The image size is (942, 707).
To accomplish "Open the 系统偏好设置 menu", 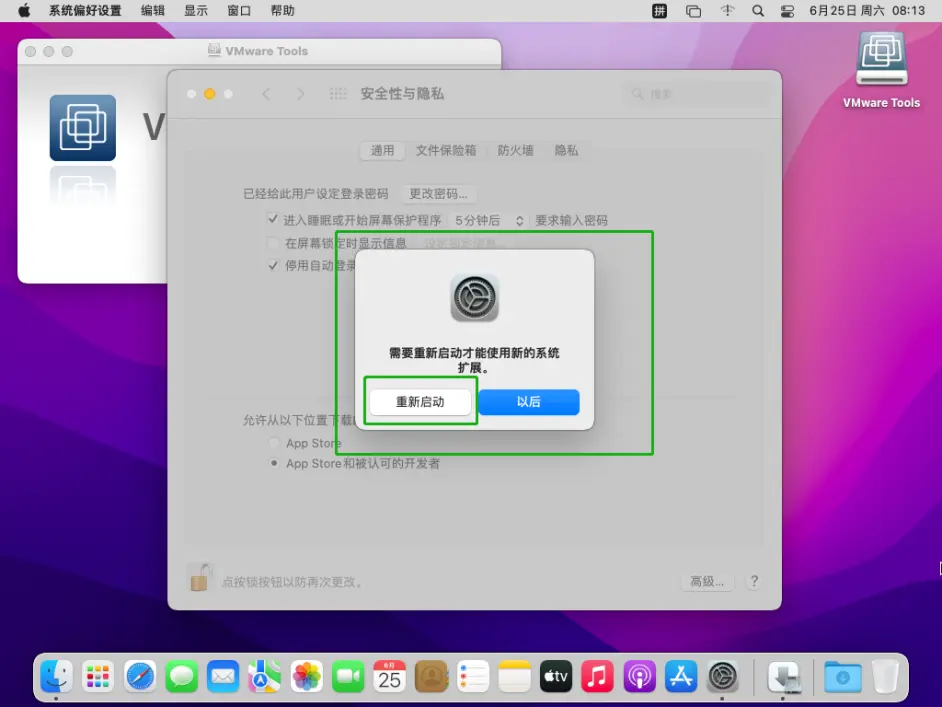I will (85, 11).
